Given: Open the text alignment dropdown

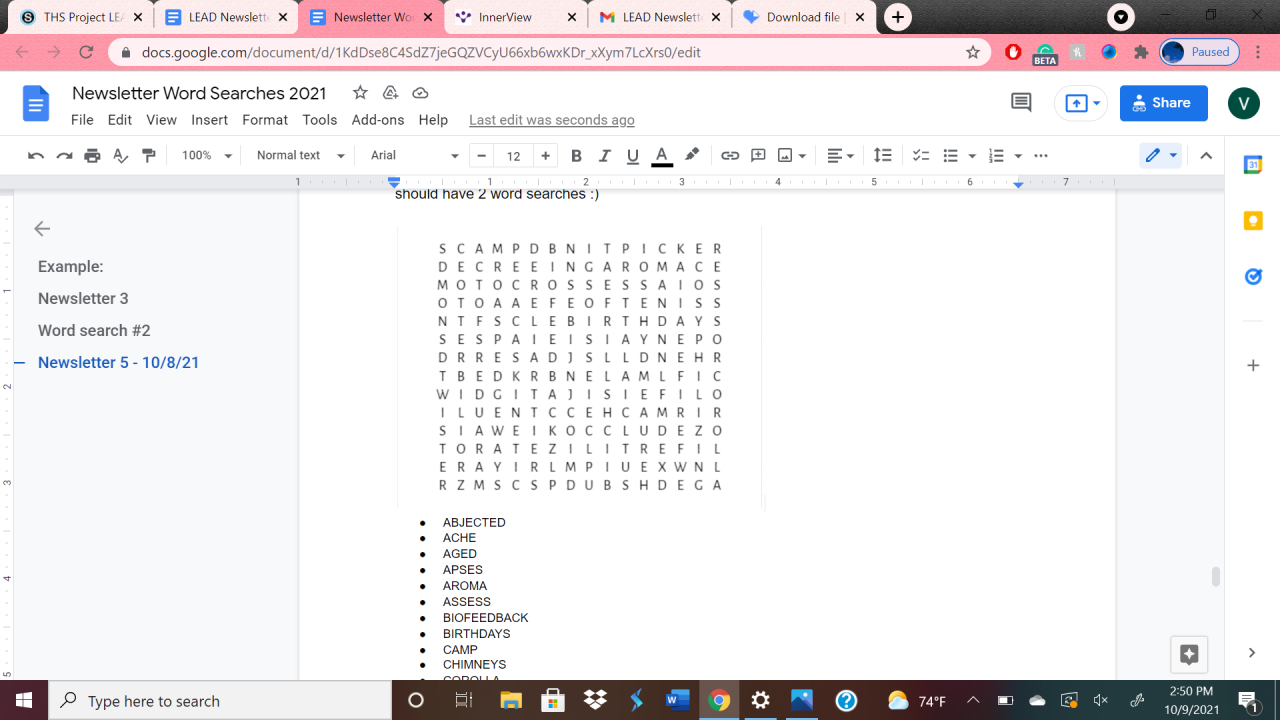Looking at the screenshot, I should 840,156.
